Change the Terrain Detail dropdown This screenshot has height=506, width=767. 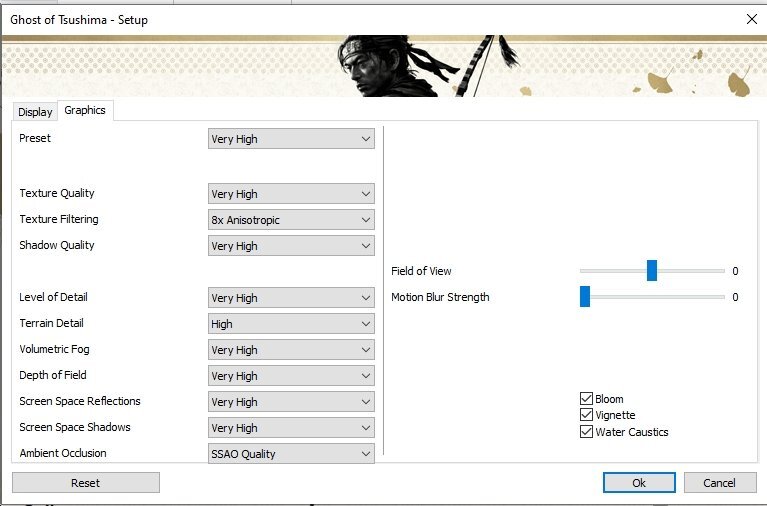(x=291, y=323)
